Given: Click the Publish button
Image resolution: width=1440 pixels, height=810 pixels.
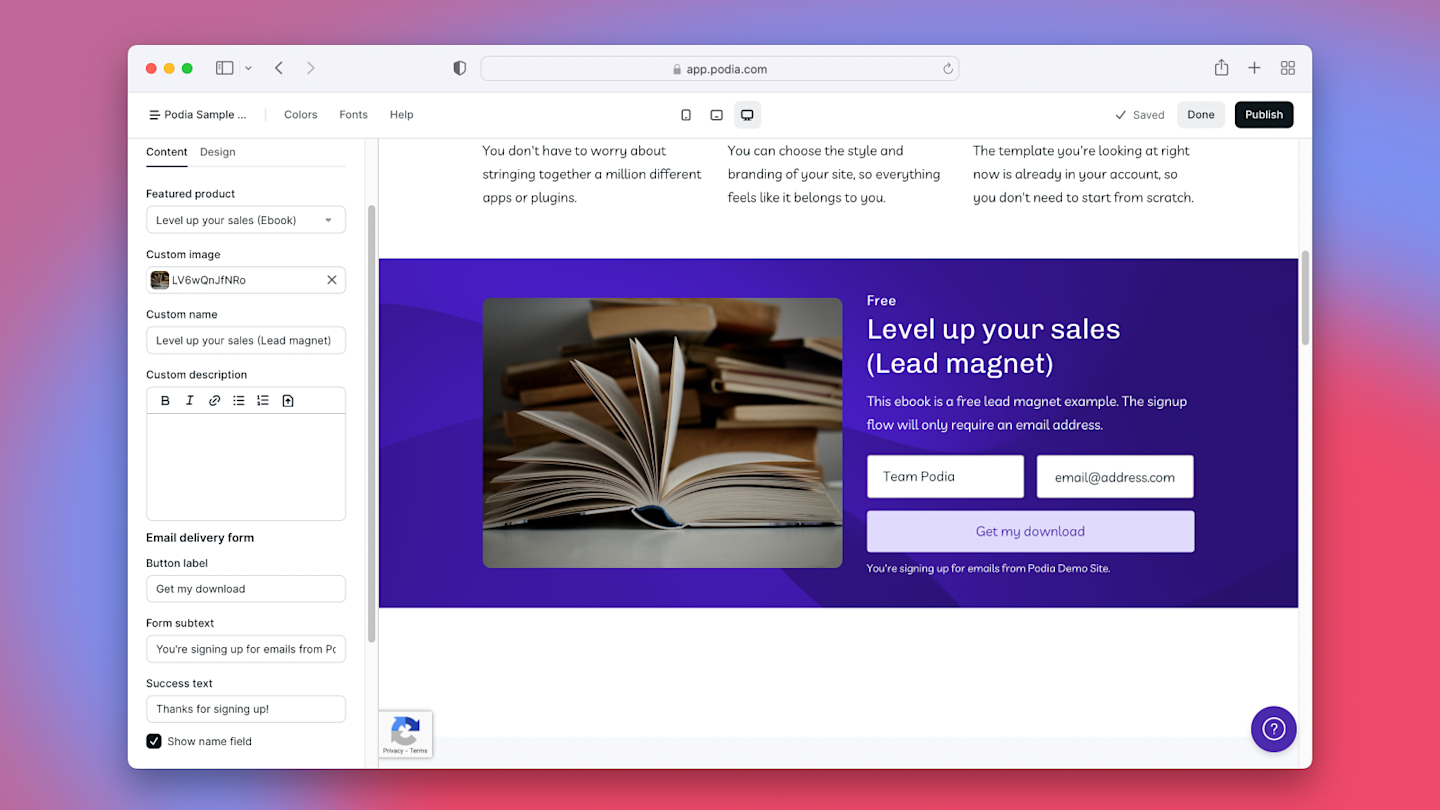Looking at the screenshot, I should tap(1264, 115).
